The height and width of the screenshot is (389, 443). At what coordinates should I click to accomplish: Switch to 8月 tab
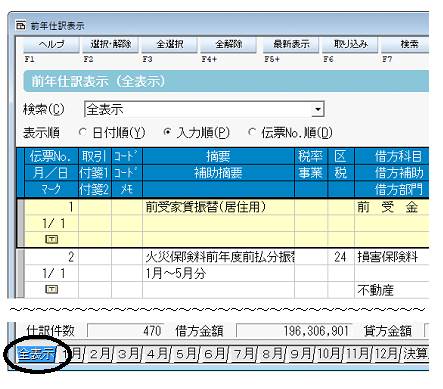271,354
